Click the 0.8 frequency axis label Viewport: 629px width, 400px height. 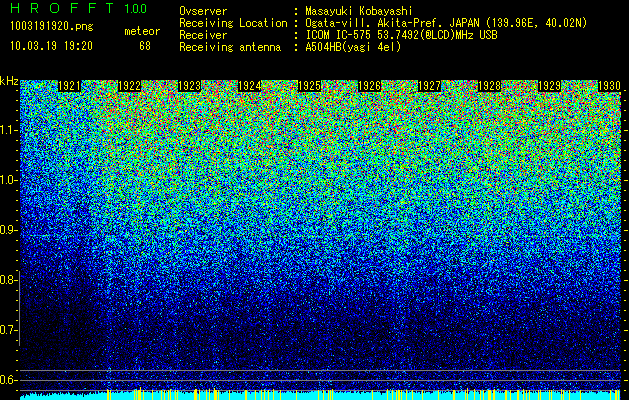[7, 280]
